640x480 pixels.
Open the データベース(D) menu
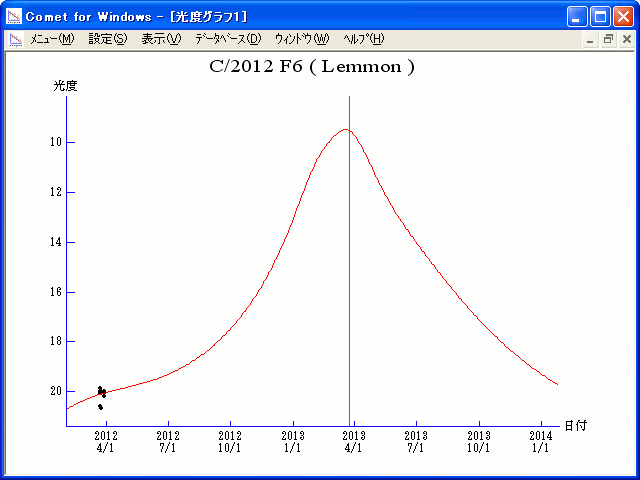click(x=228, y=39)
